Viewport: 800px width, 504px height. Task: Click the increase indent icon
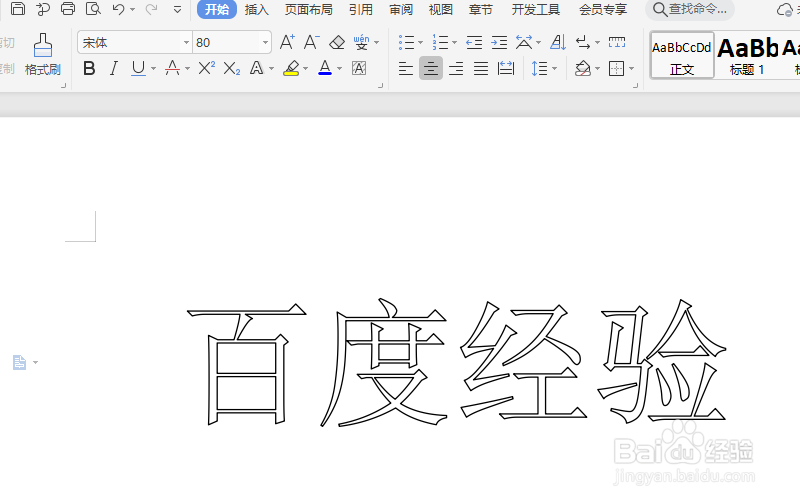click(x=499, y=42)
